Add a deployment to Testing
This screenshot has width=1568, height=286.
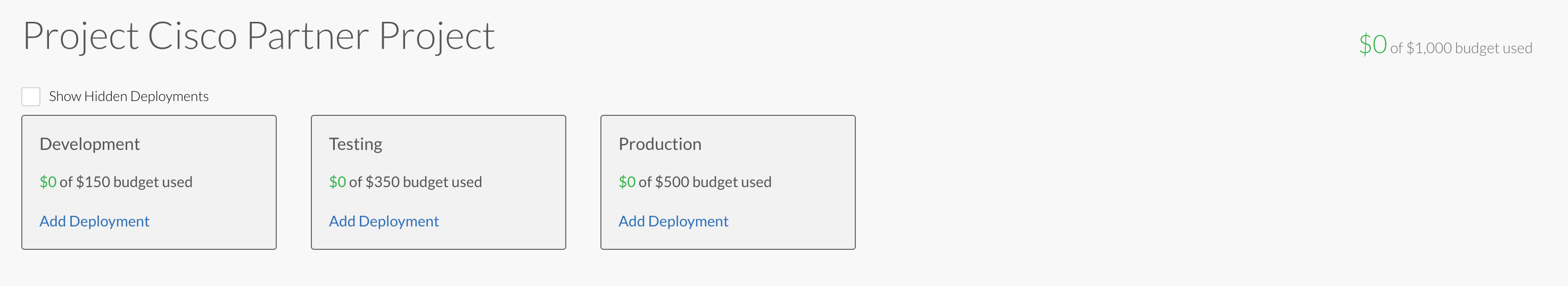pos(383,222)
